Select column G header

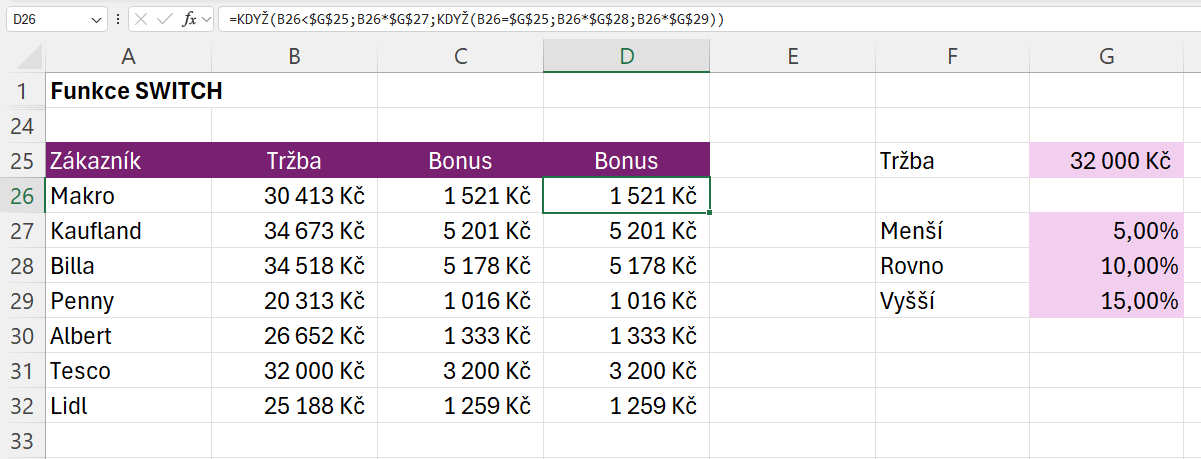(1106, 57)
